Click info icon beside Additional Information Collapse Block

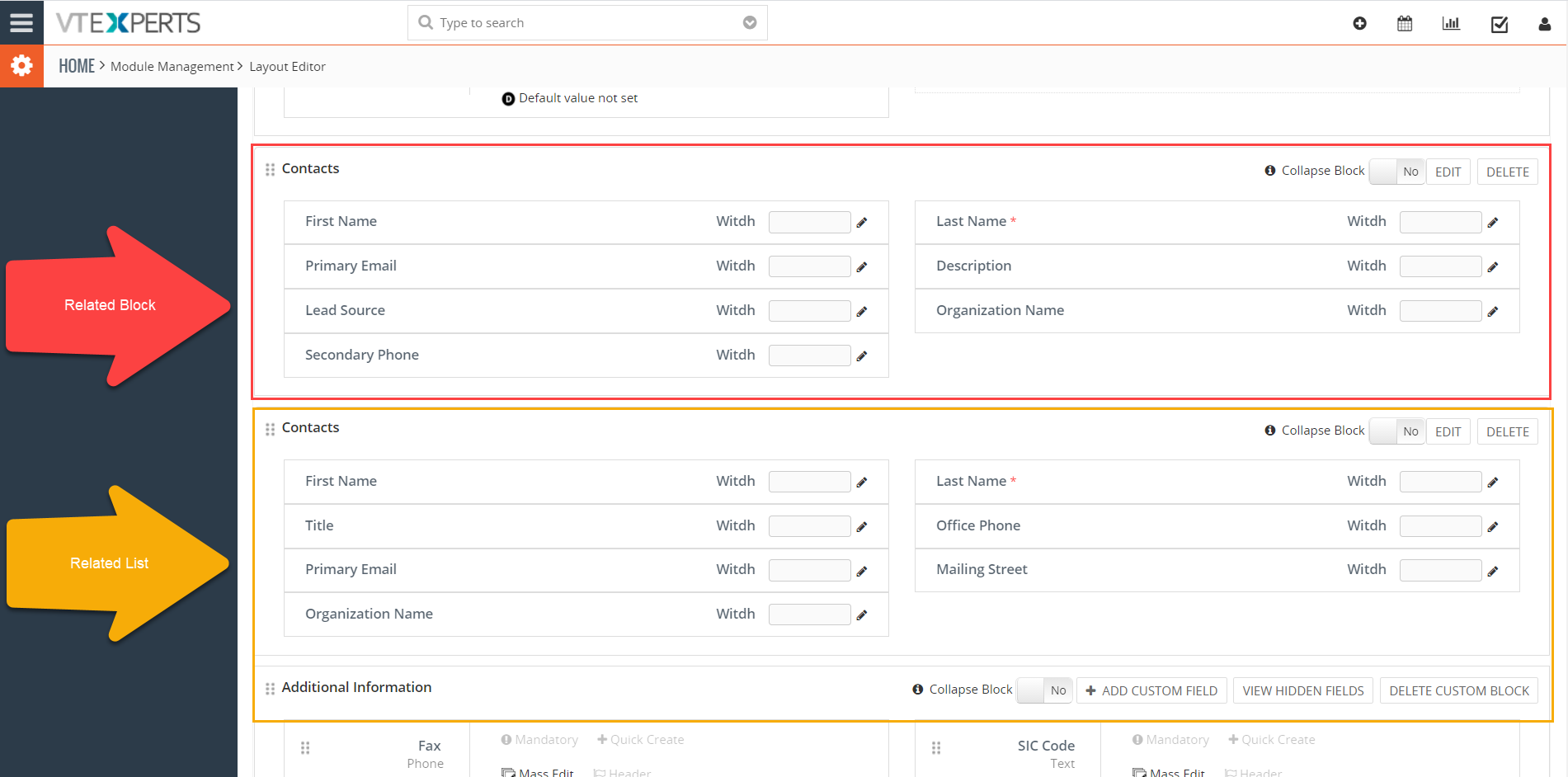(x=917, y=690)
